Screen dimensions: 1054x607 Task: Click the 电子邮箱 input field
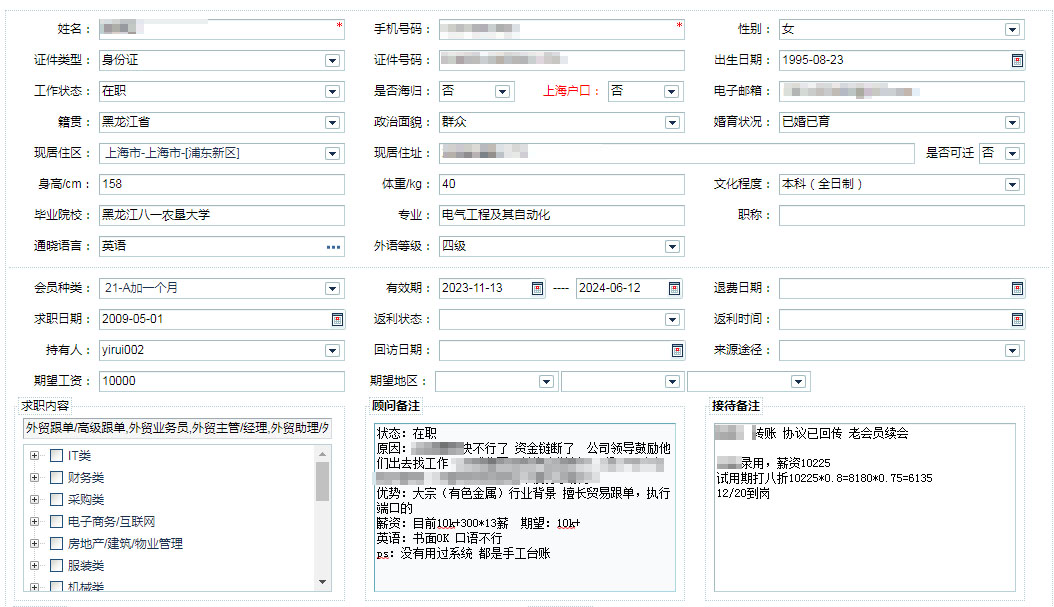pos(901,91)
